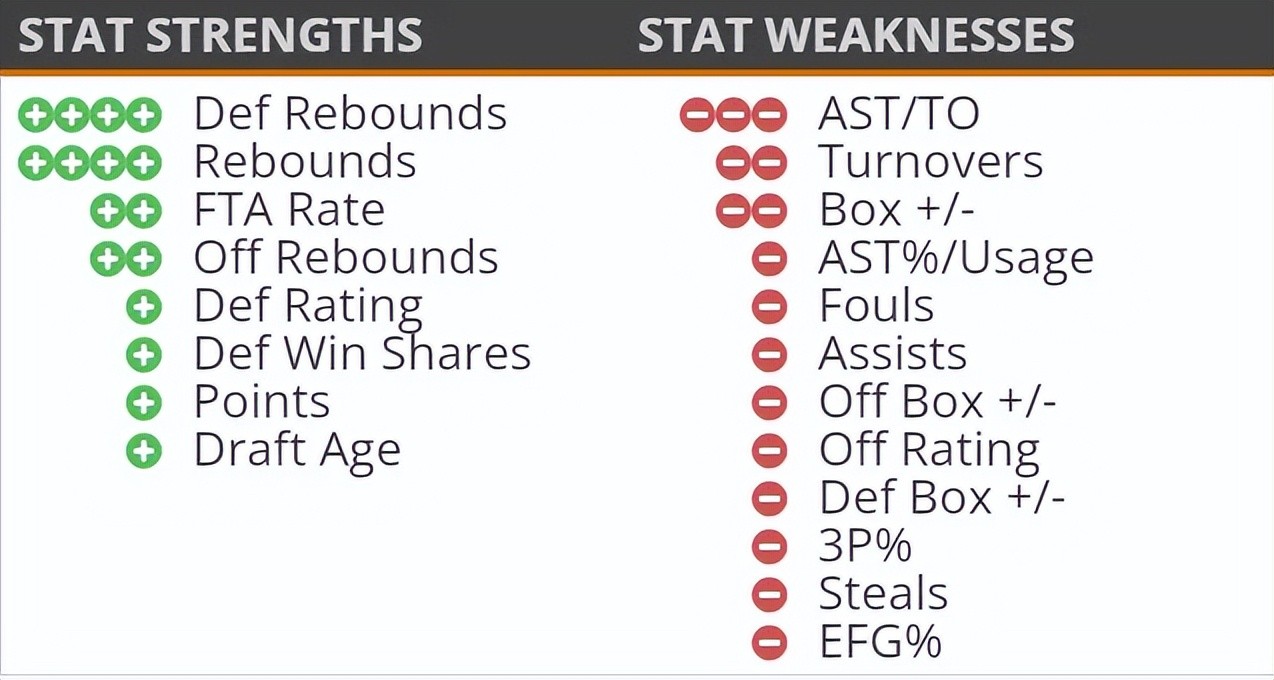Click the red minus icon beside Steals

click(769, 595)
